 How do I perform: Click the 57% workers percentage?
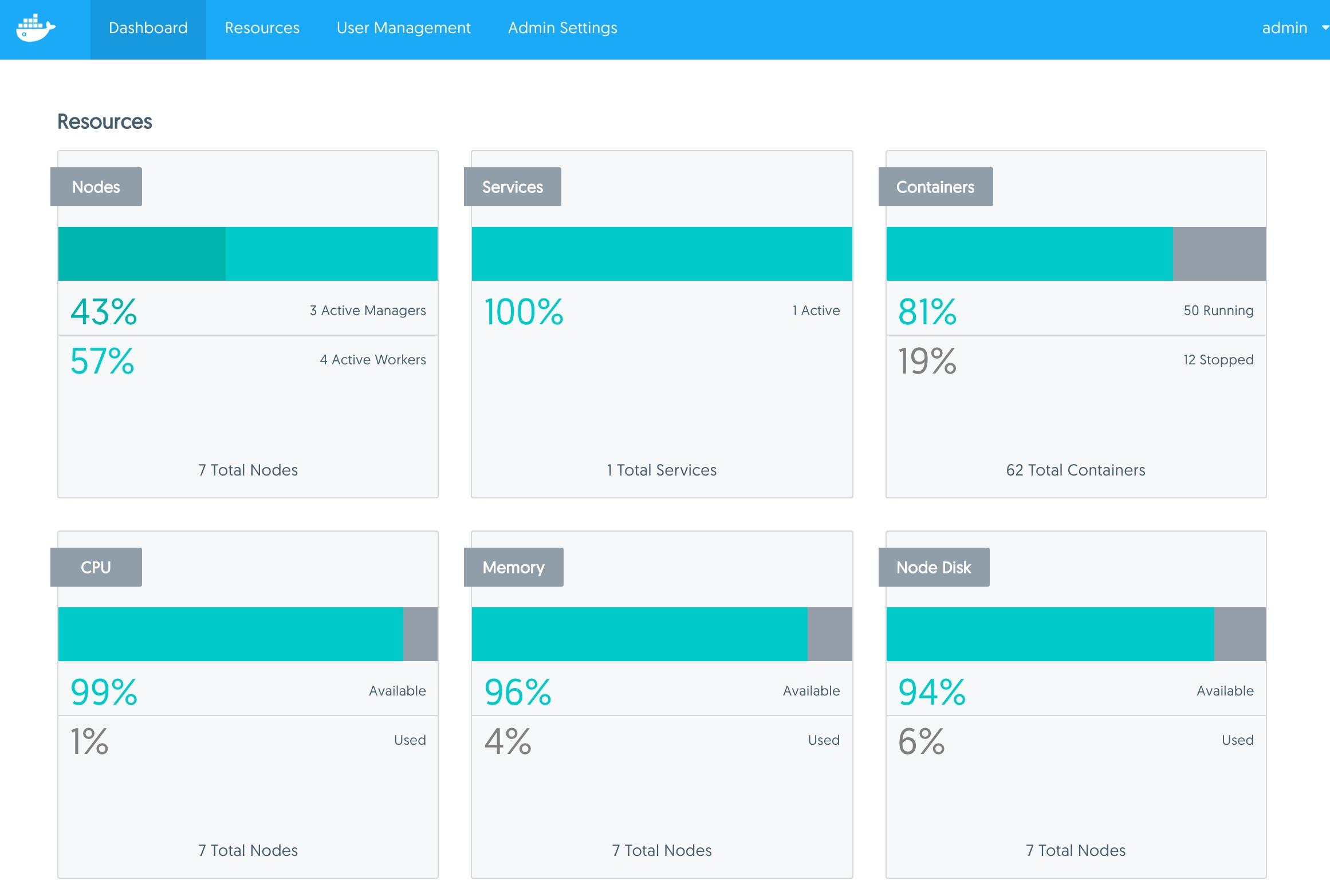[103, 361]
